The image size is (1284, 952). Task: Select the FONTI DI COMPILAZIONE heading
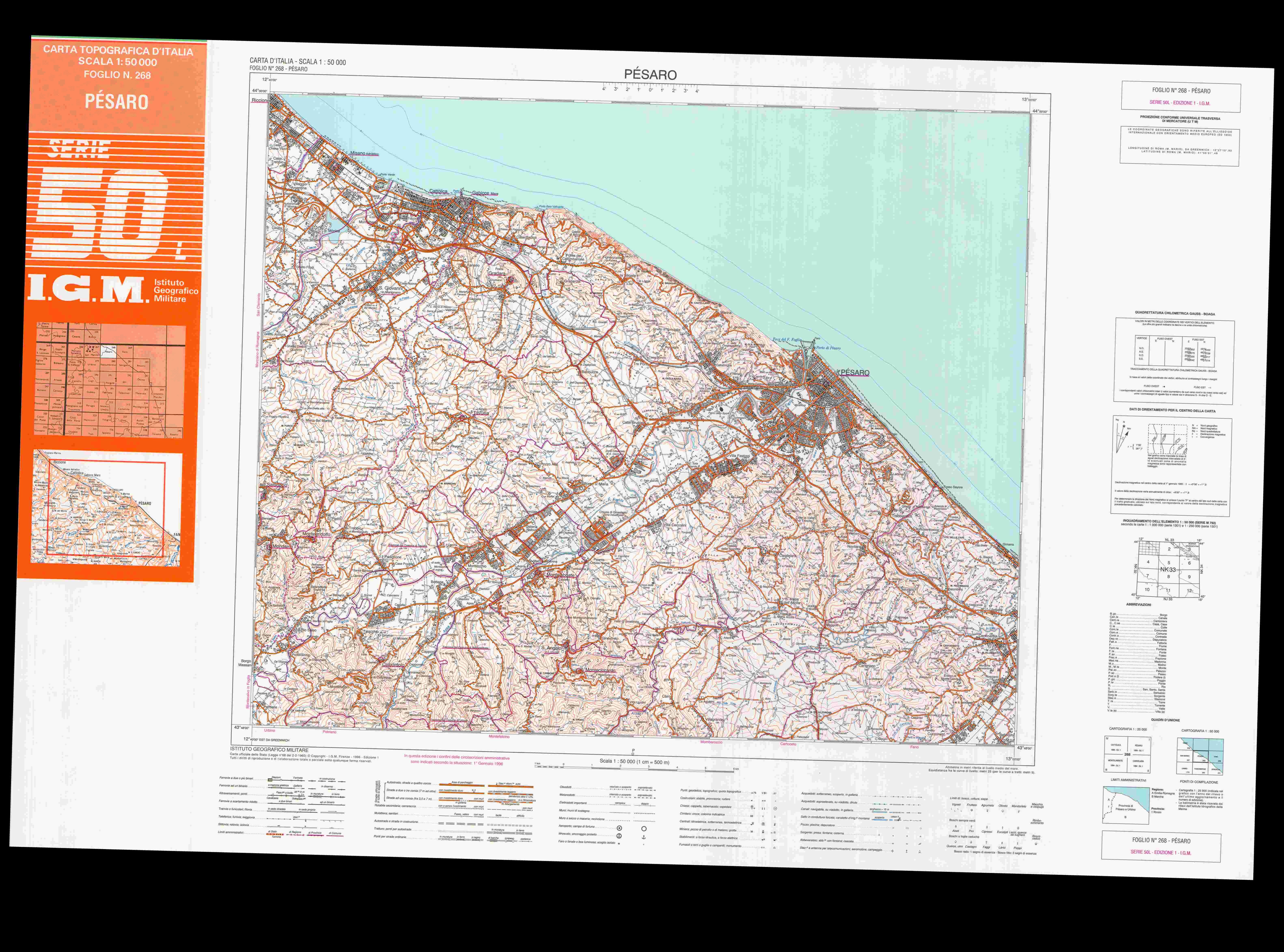(x=1199, y=782)
